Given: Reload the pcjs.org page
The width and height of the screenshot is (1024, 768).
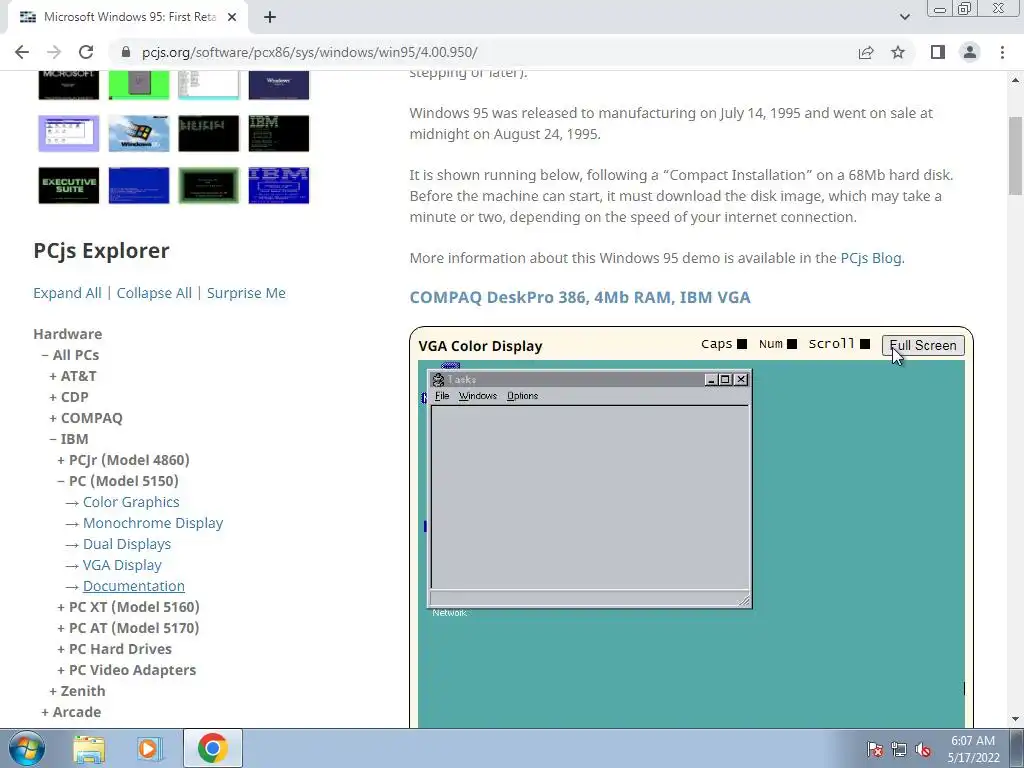Looking at the screenshot, I should coord(86,52).
